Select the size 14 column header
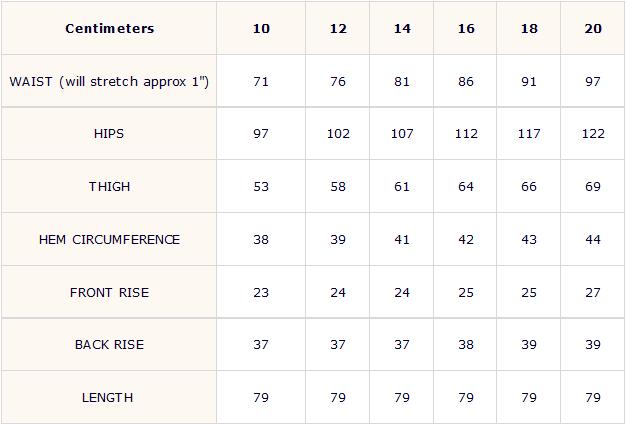 pos(402,28)
